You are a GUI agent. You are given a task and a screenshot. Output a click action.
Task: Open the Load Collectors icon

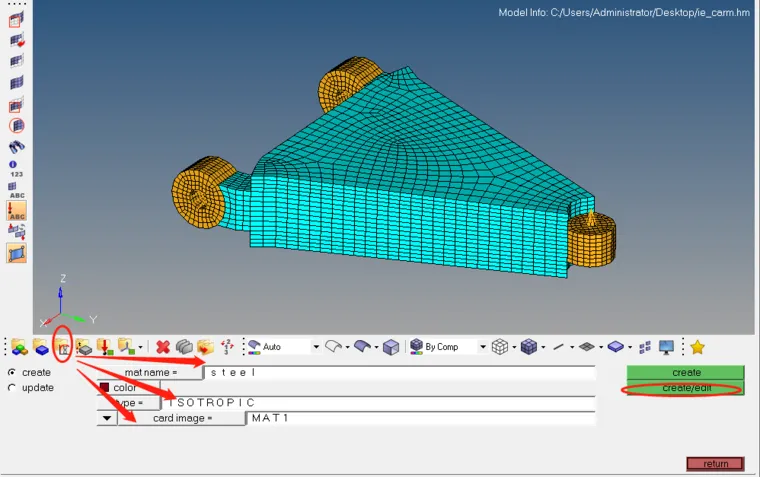[x=104, y=347]
